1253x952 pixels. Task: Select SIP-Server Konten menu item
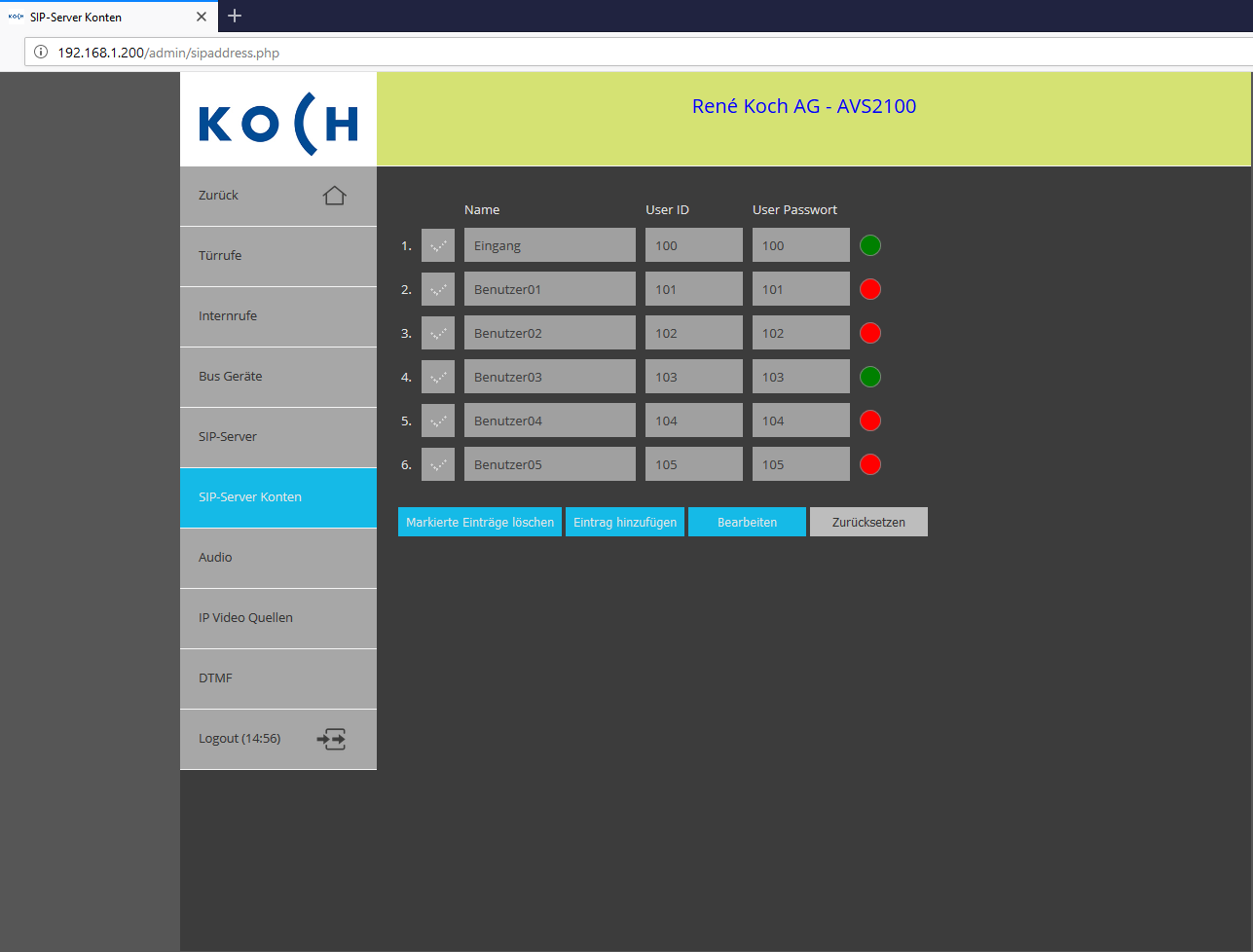(x=278, y=497)
